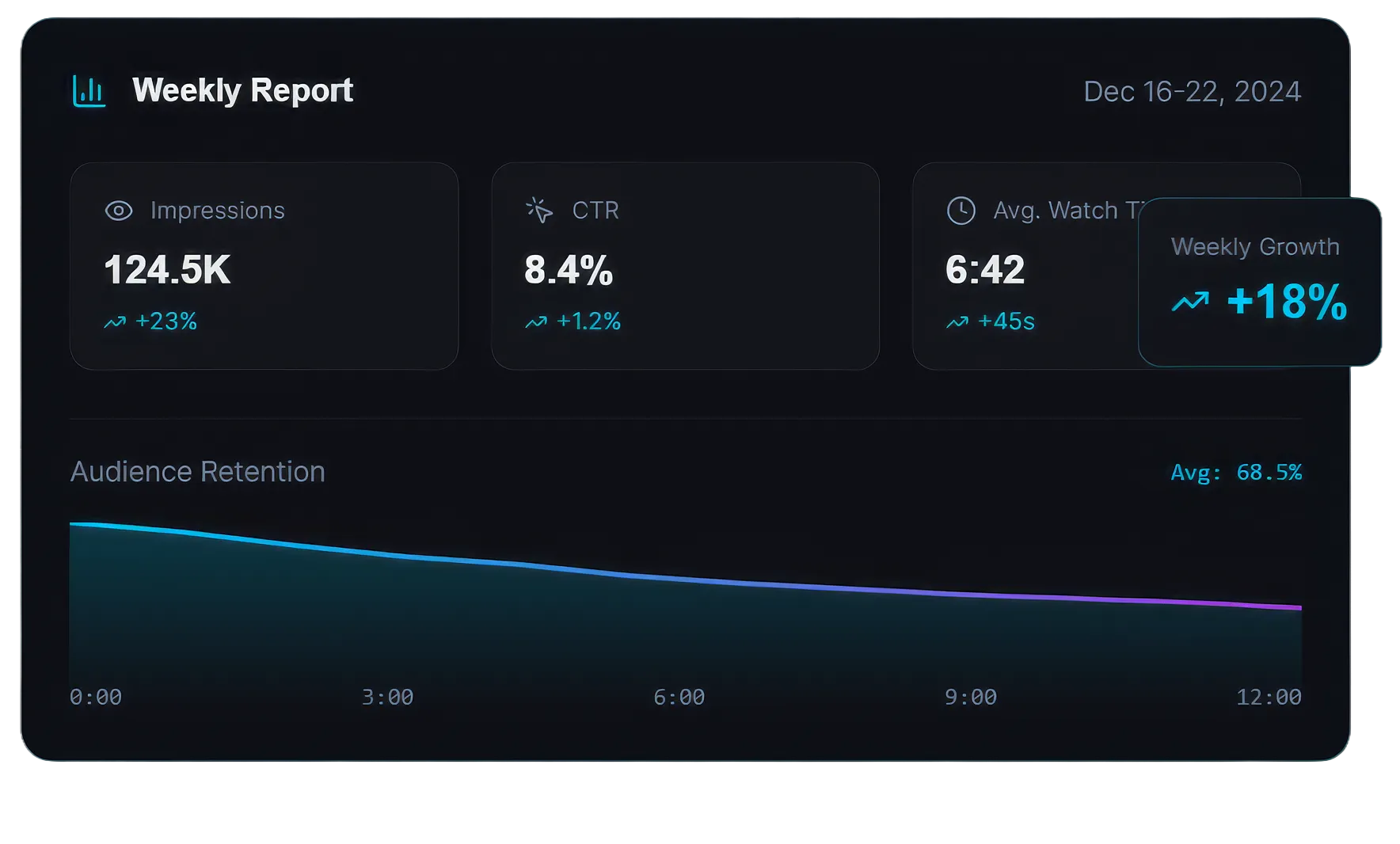Click the 9:00 marker on retention chart

[970, 698]
